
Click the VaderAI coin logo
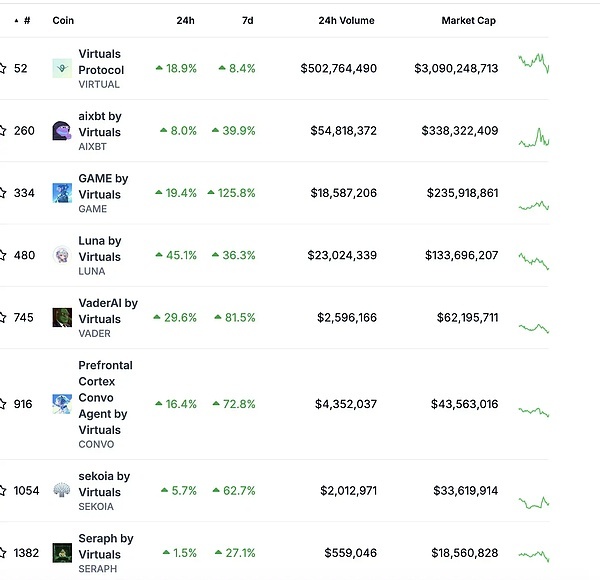(61, 318)
